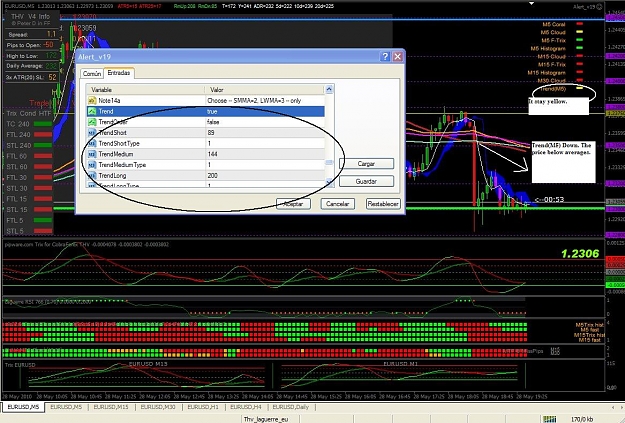Click the numeric icon beside TrendLong
Viewport: 625px width, 423px height.
(92, 176)
